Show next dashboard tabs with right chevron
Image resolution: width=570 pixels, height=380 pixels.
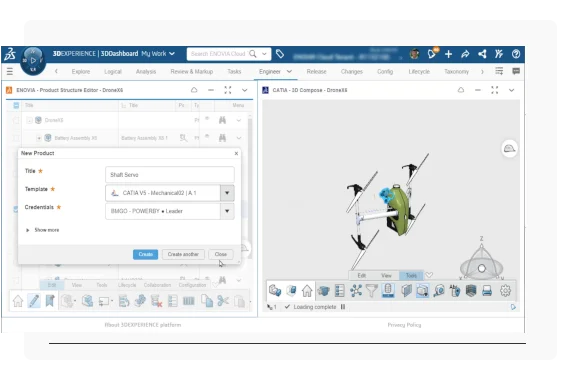pyautogui.click(x=482, y=72)
